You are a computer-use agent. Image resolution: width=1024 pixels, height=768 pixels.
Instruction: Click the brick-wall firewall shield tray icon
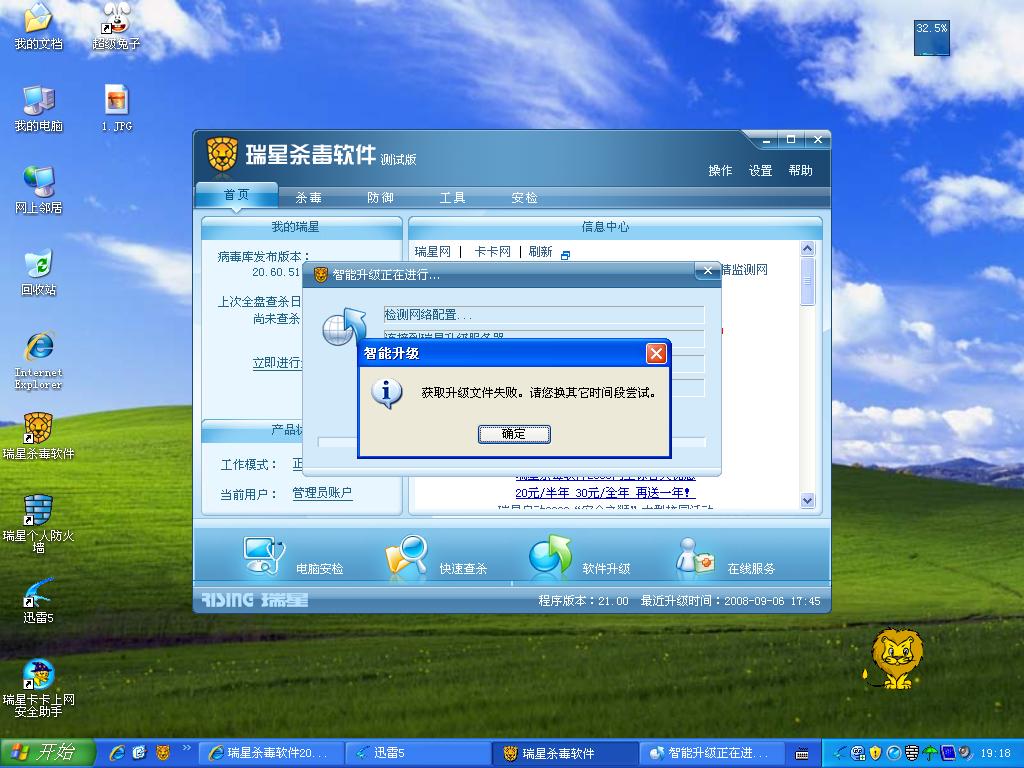(912, 753)
